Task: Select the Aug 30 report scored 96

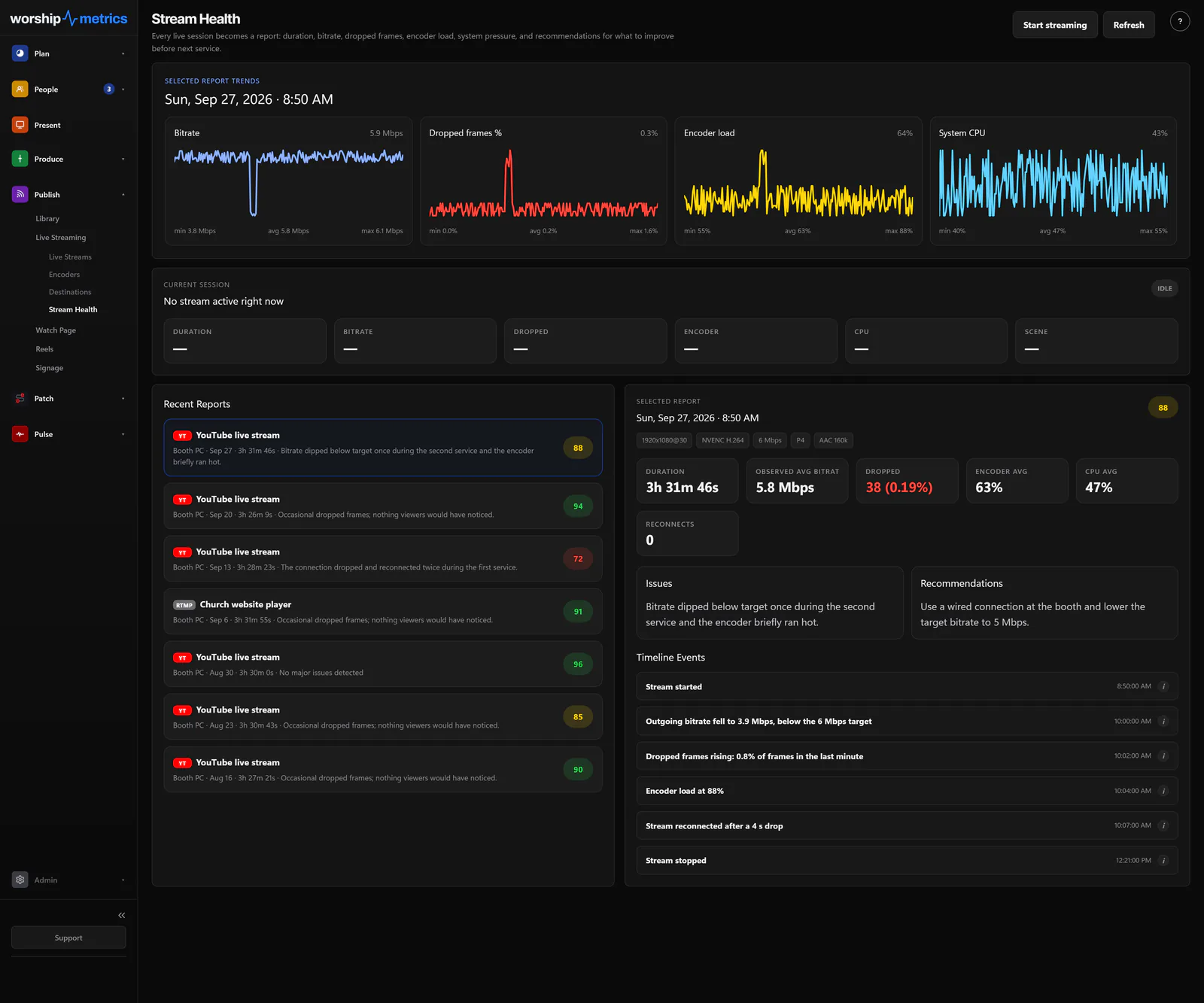Action: pyautogui.click(x=383, y=664)
